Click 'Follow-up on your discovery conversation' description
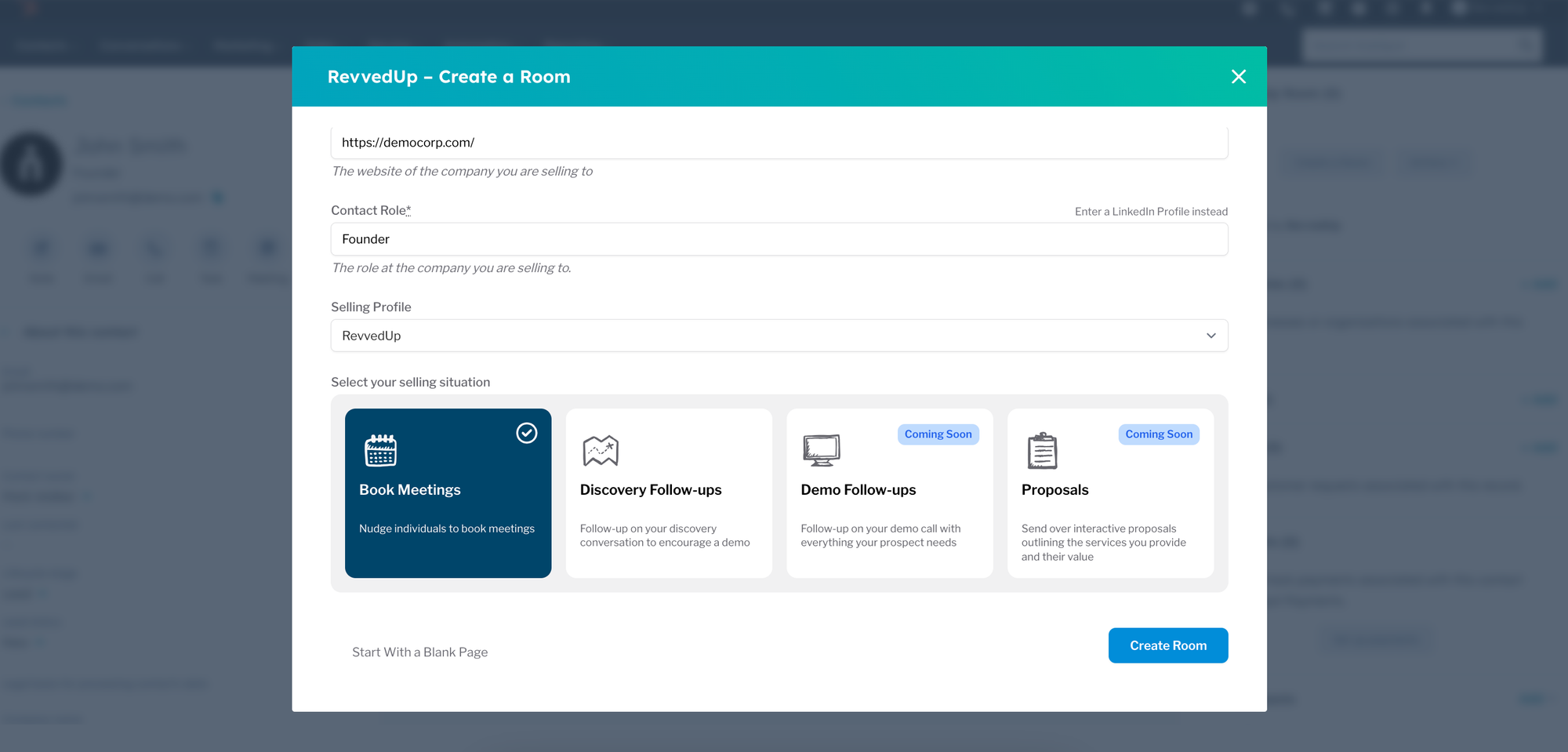Image resolution: width=1568 pixels, height=752 pixels. click(x=665, y=536)
